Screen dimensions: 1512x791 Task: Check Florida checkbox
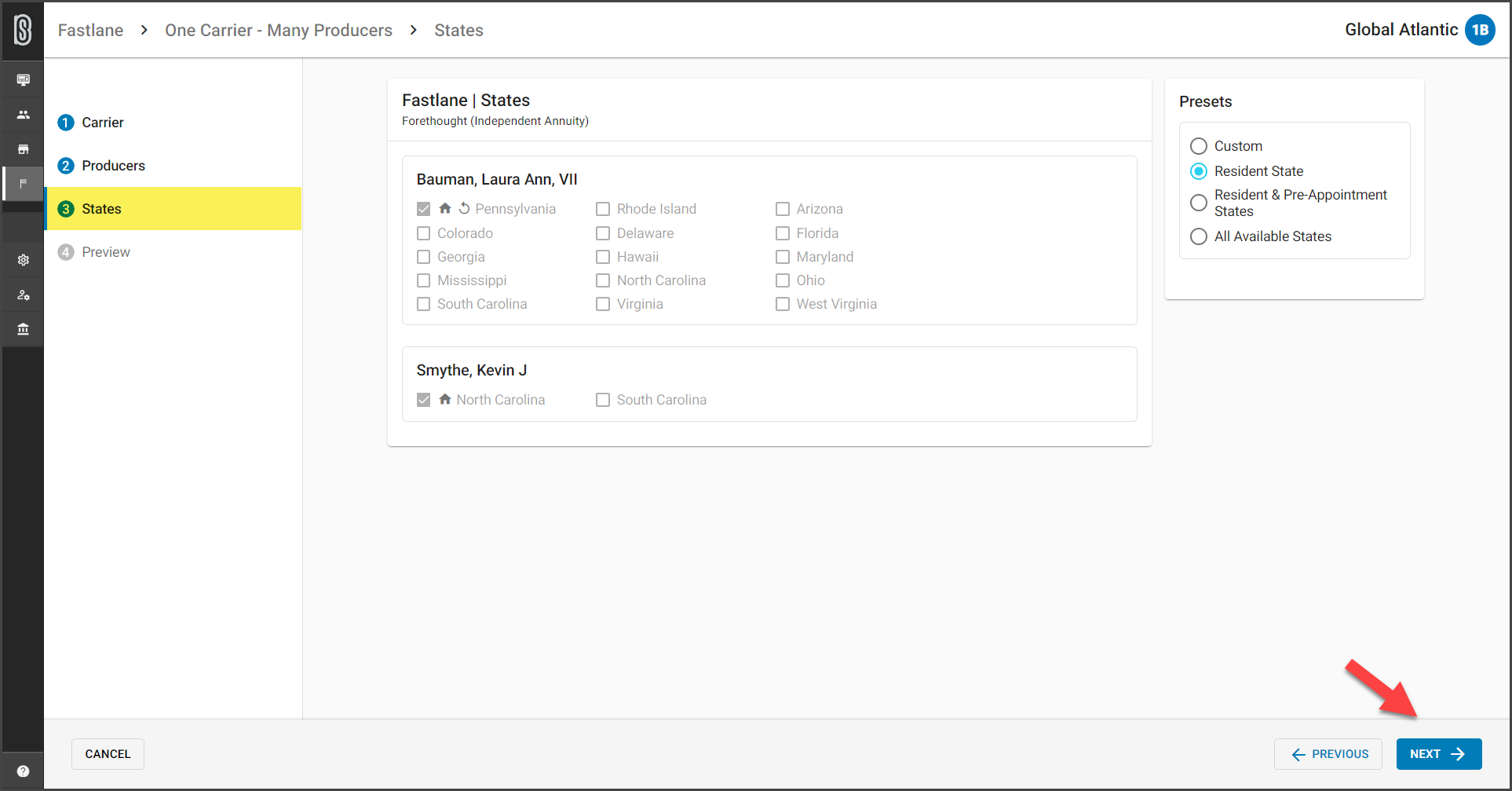tap(783, 233)
